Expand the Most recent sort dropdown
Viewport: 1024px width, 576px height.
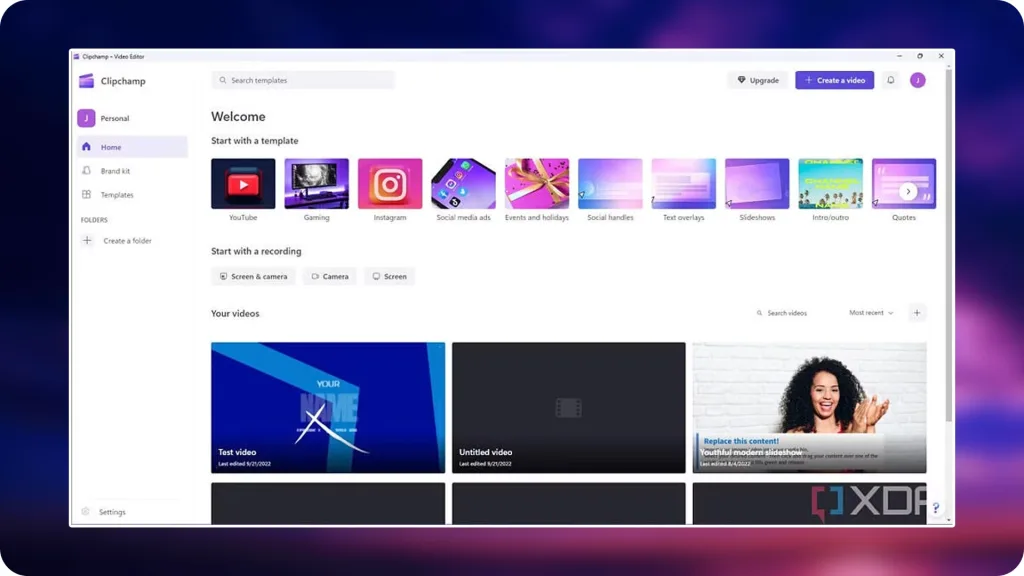pos(871,313)
